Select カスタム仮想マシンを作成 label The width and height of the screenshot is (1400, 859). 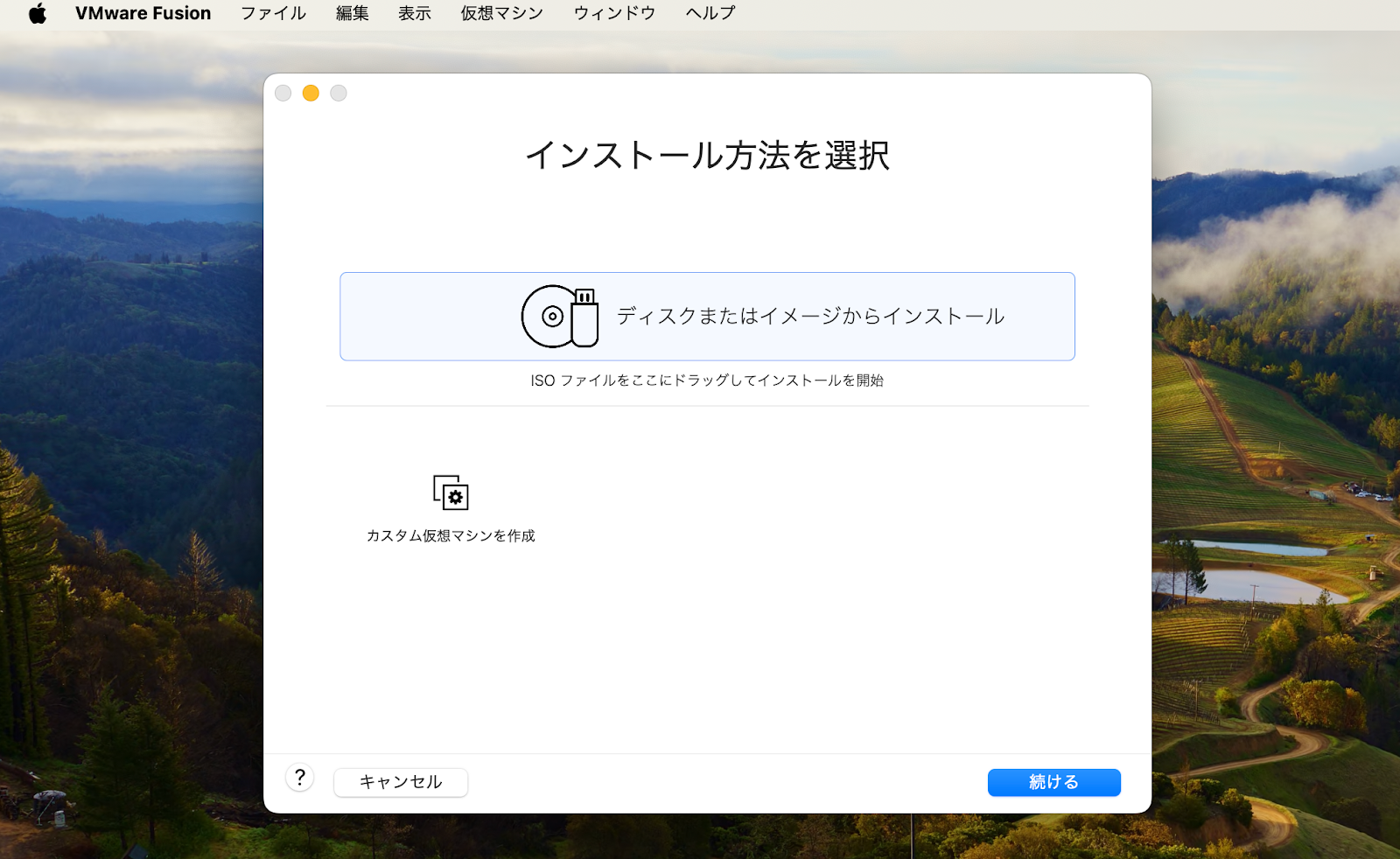[451, 535]
